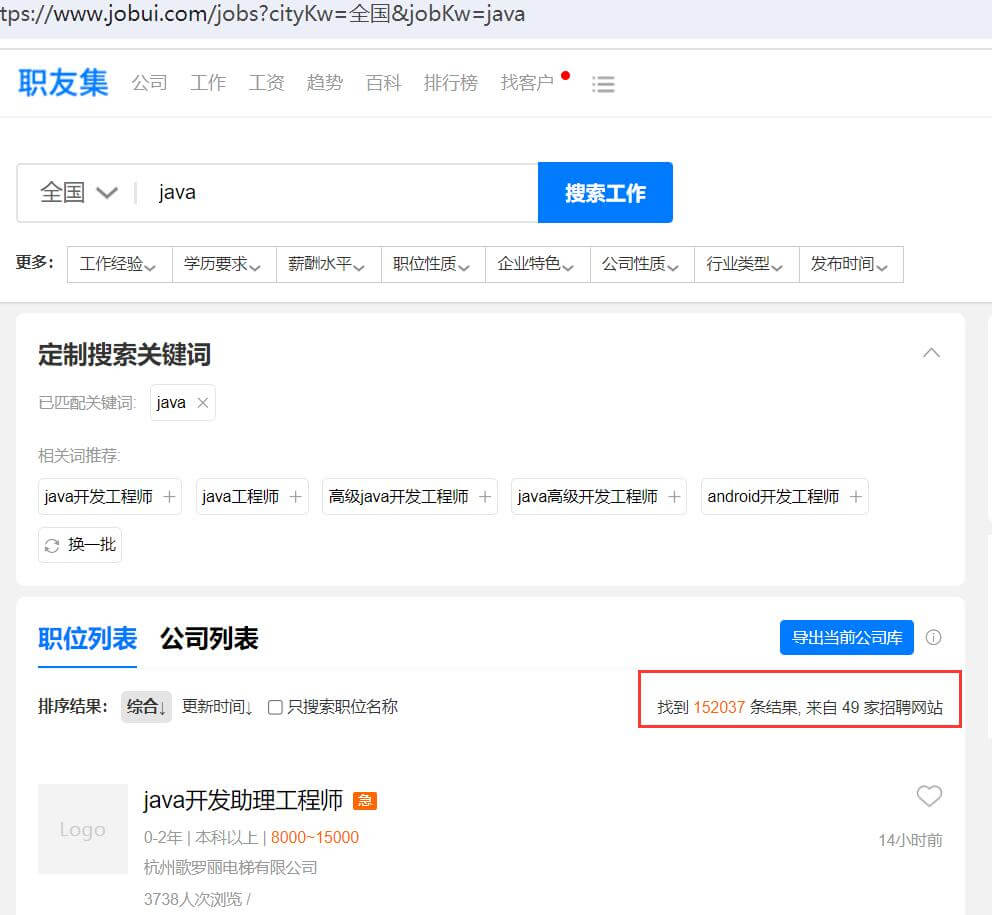
Task: Collapse the 定制搜索关键词 panel
Action: click(x=931, y=353)
